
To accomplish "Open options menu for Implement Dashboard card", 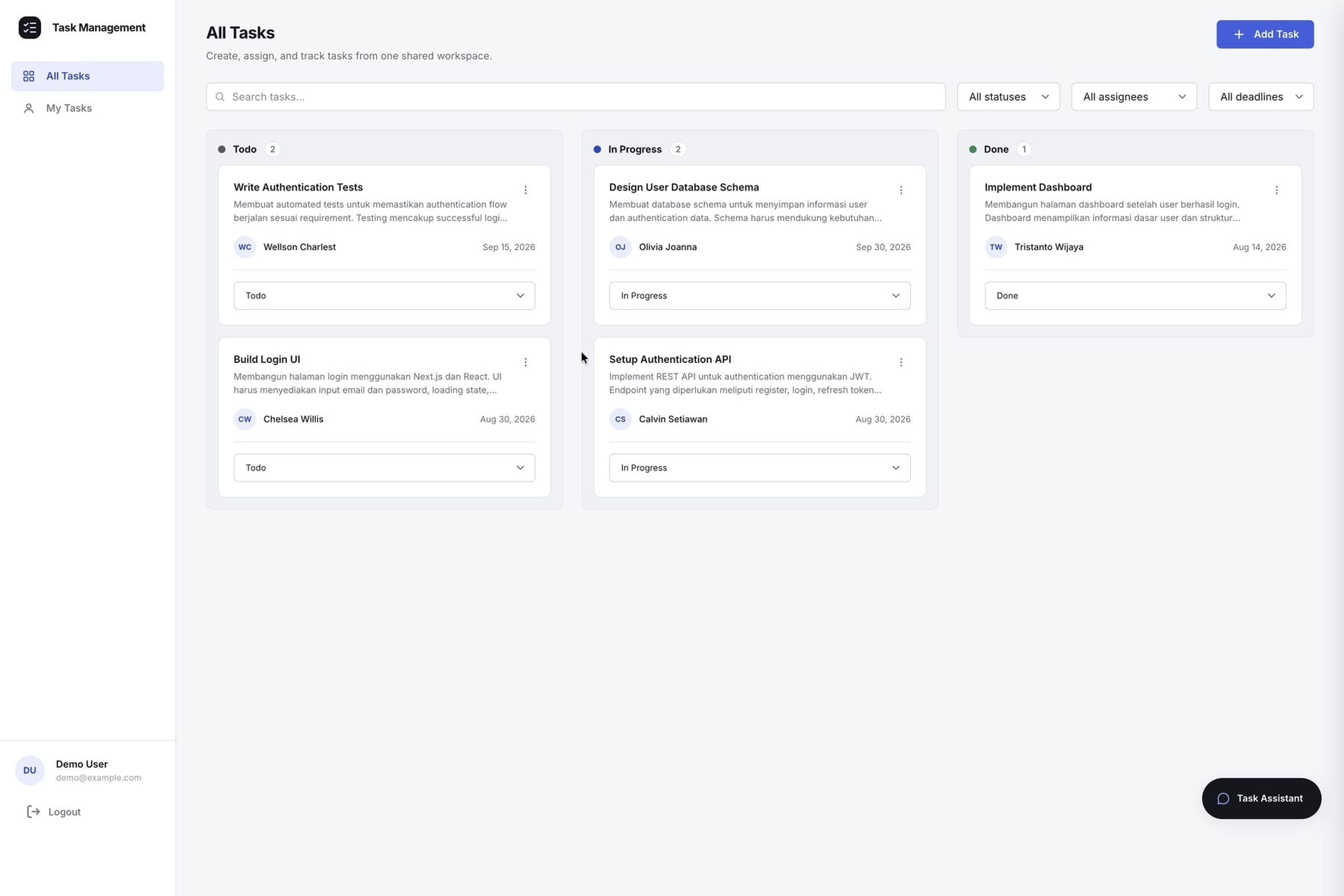I will 1276,190.
